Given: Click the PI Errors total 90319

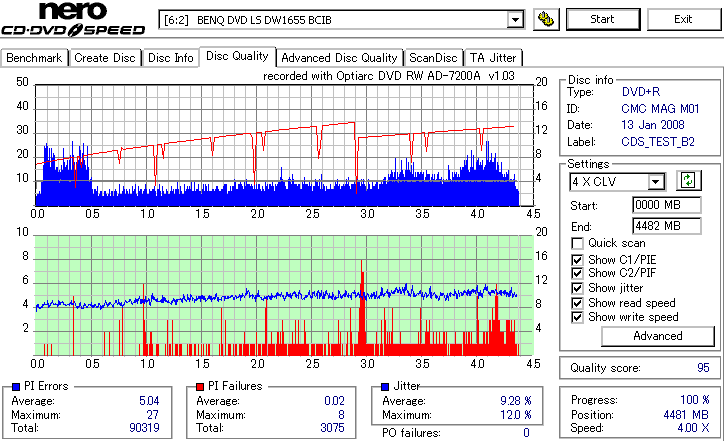Looking at the screenshot, I should 144,428.
